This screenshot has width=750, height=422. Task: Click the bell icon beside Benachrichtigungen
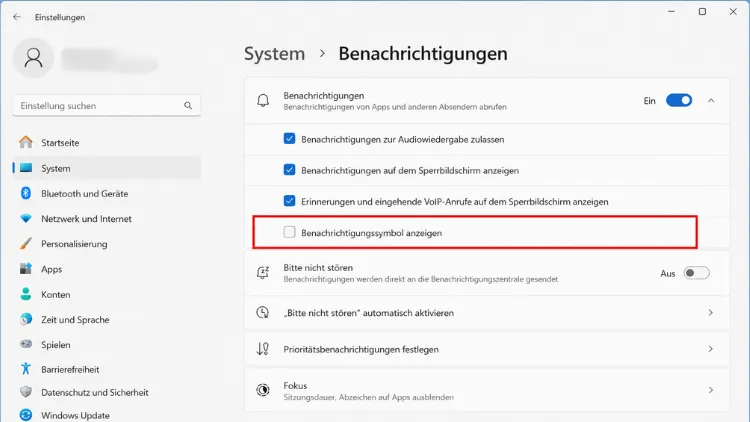(263, 100)
